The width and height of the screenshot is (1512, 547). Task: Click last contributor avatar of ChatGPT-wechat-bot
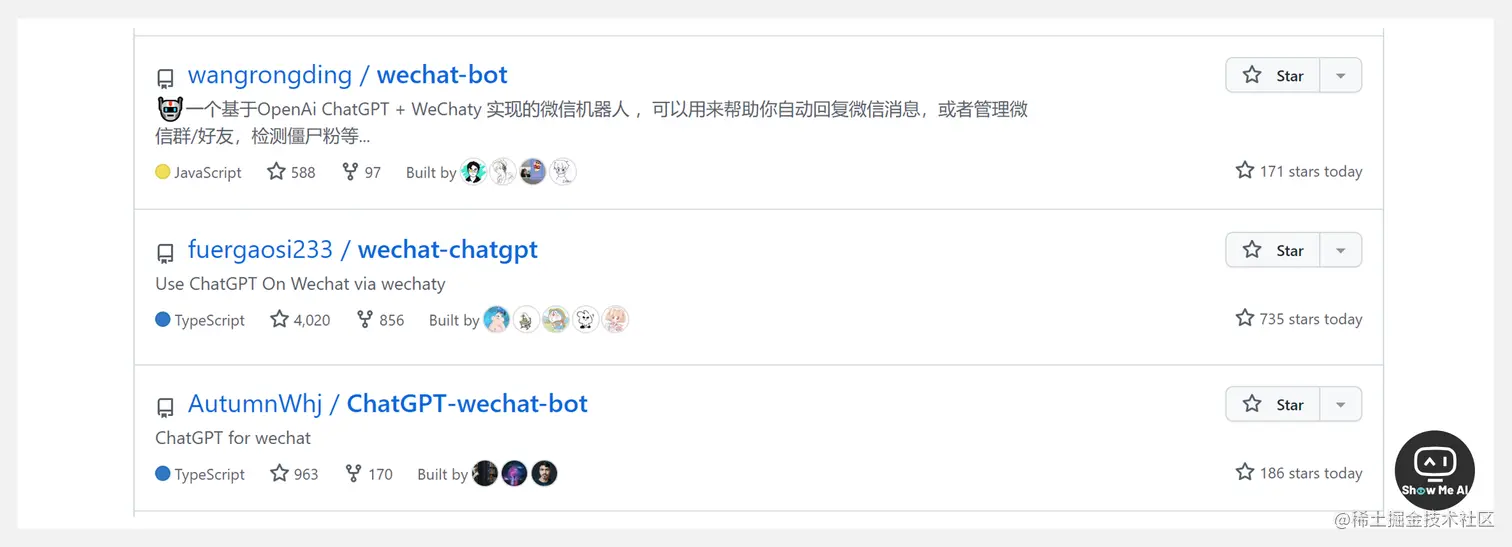pos(544,474)
